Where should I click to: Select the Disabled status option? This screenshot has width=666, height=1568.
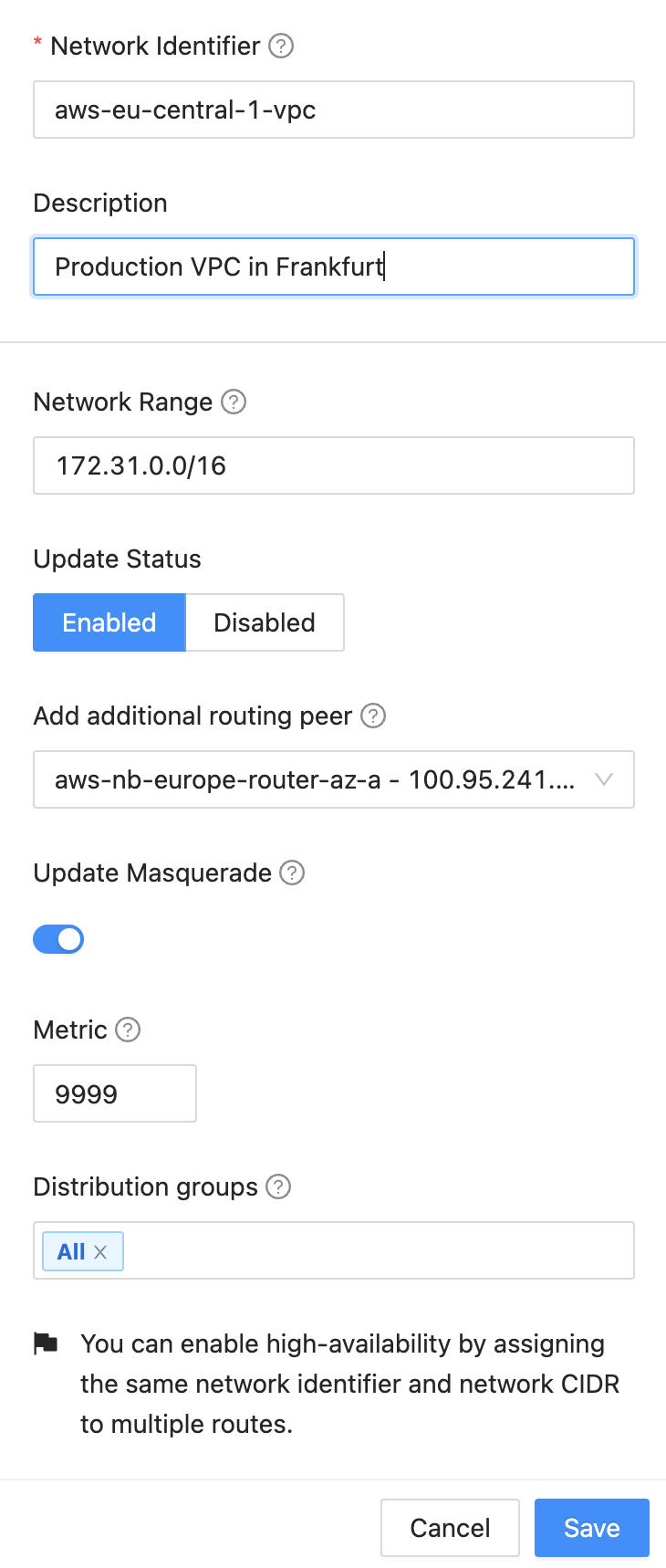(265, 622)
